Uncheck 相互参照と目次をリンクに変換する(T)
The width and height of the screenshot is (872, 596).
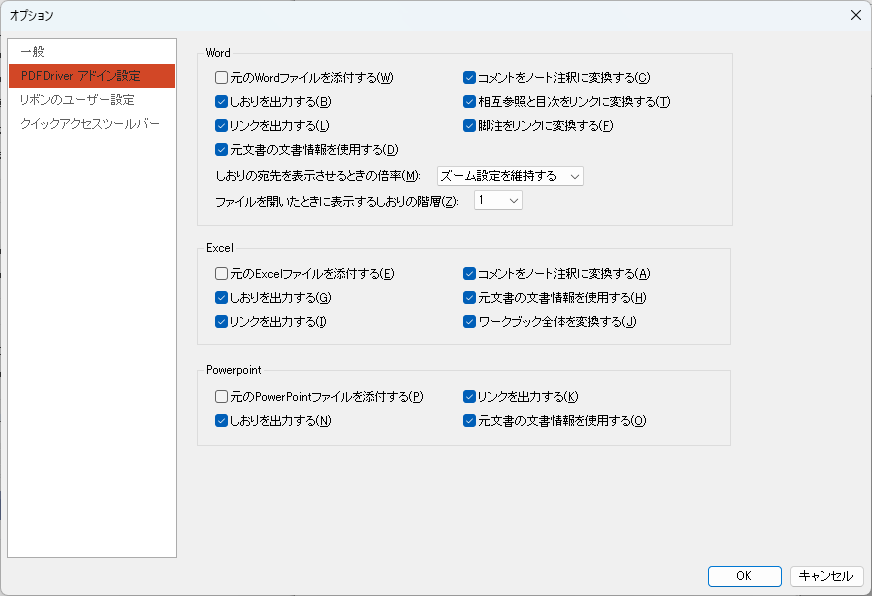469,101
